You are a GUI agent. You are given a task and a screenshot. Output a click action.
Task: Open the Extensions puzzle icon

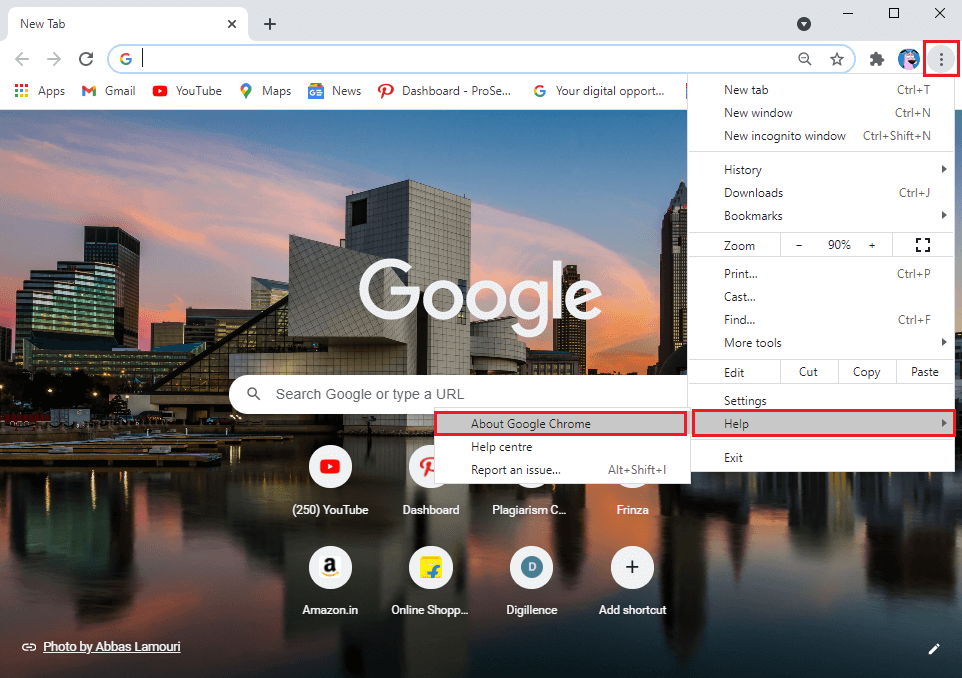(x=876, y=59)
